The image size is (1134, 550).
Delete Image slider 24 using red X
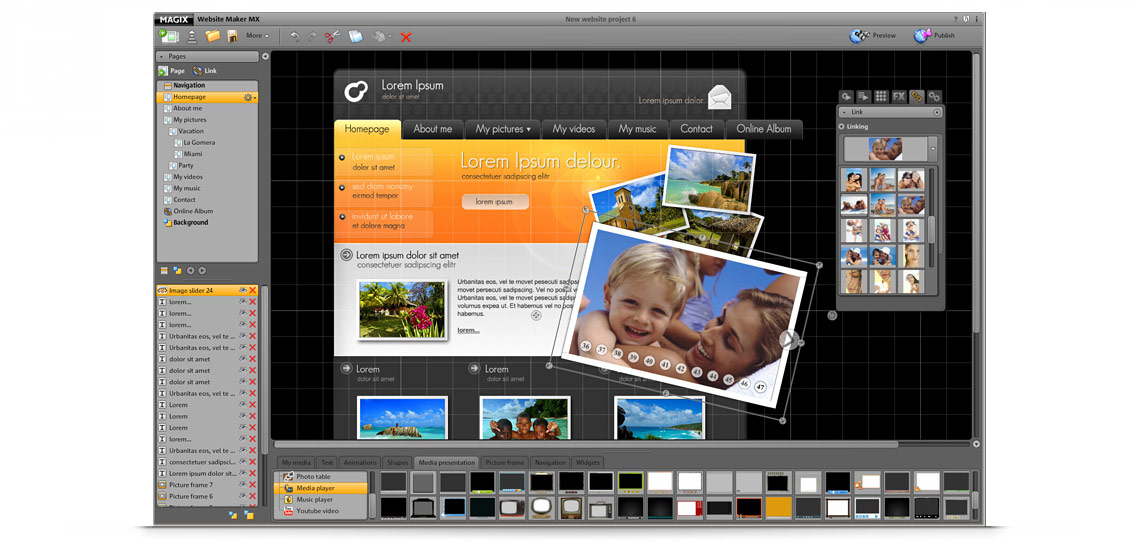[253, 290]
